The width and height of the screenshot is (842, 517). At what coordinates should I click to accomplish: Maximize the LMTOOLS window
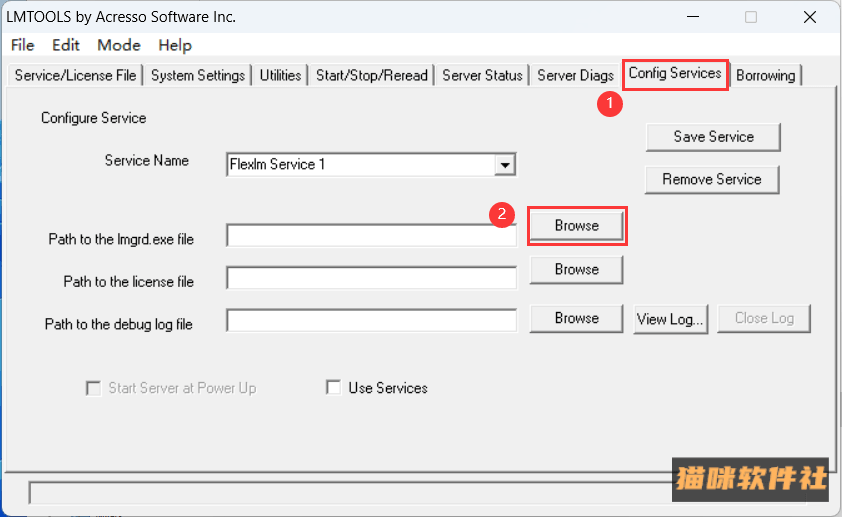[751, 17]
